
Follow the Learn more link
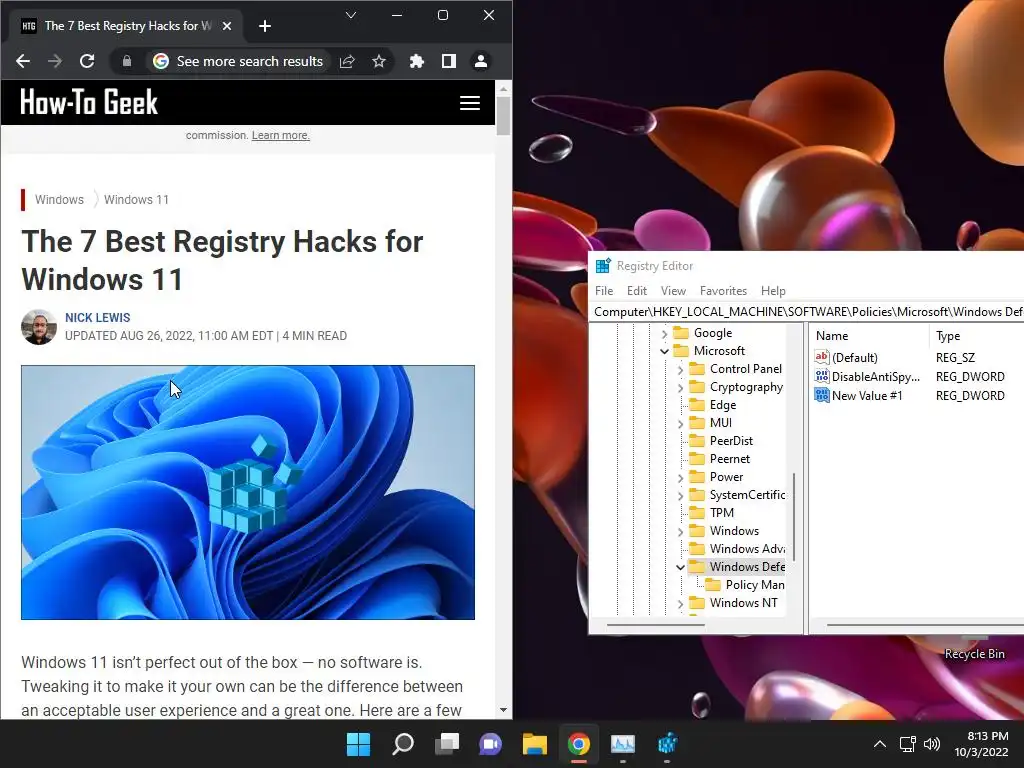[281, 135]
